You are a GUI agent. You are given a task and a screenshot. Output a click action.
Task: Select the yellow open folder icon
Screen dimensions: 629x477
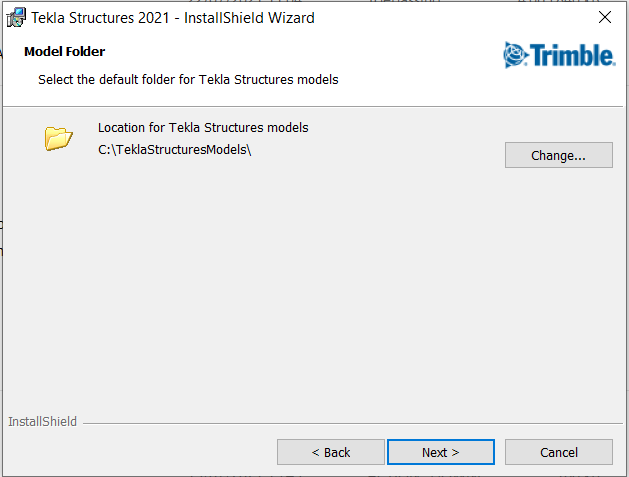(59, 138)
